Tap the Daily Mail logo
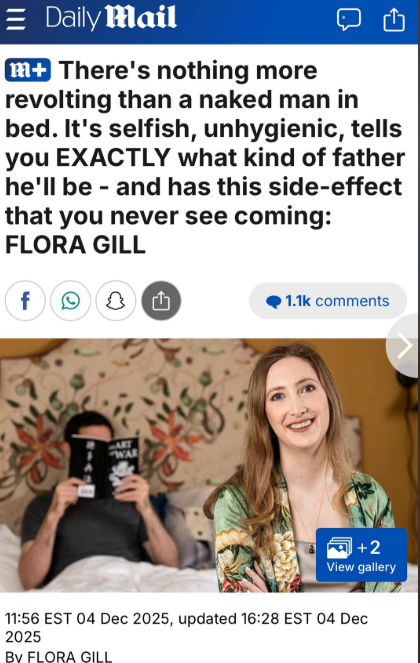 click(111, 18)
